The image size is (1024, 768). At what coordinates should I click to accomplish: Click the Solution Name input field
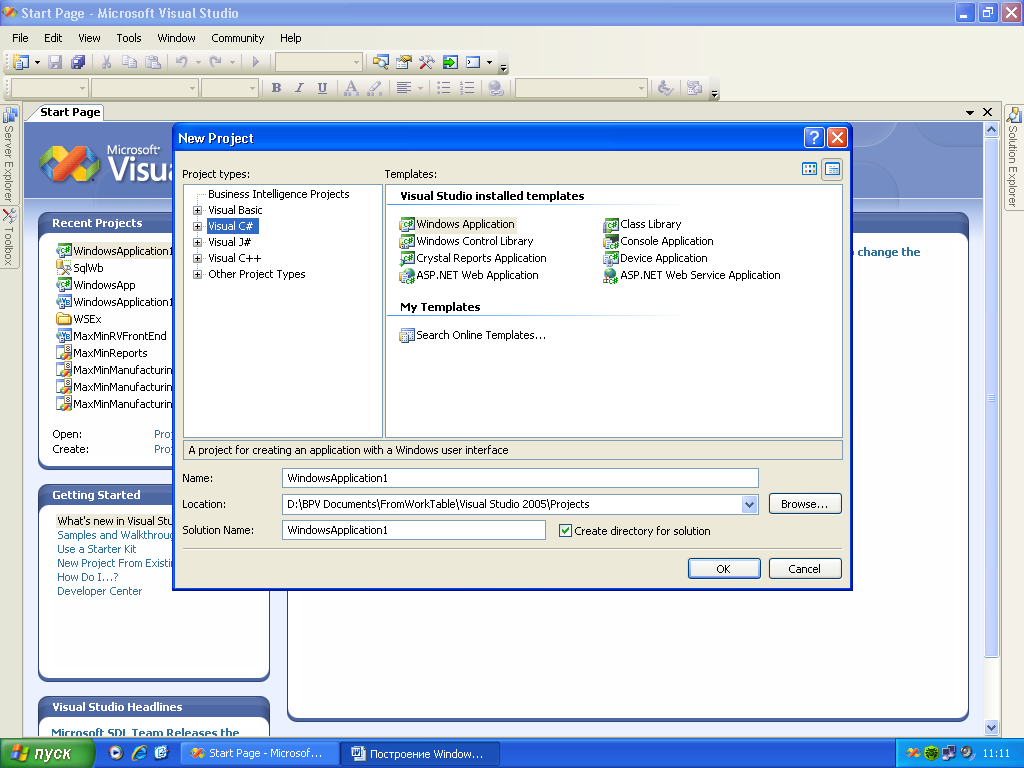click(413, 530)
